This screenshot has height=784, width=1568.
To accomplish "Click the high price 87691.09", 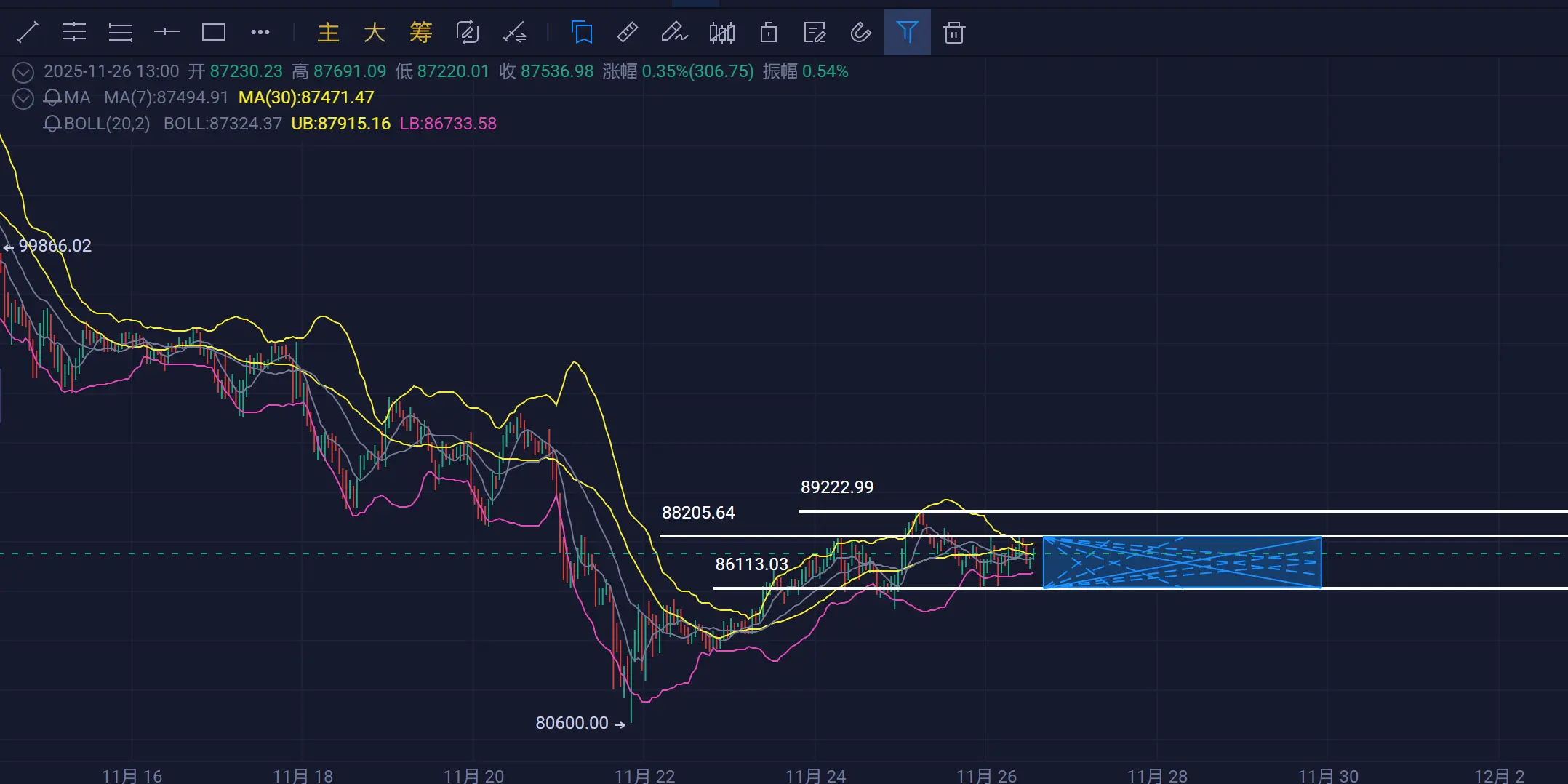I will (x=350, y=71).
